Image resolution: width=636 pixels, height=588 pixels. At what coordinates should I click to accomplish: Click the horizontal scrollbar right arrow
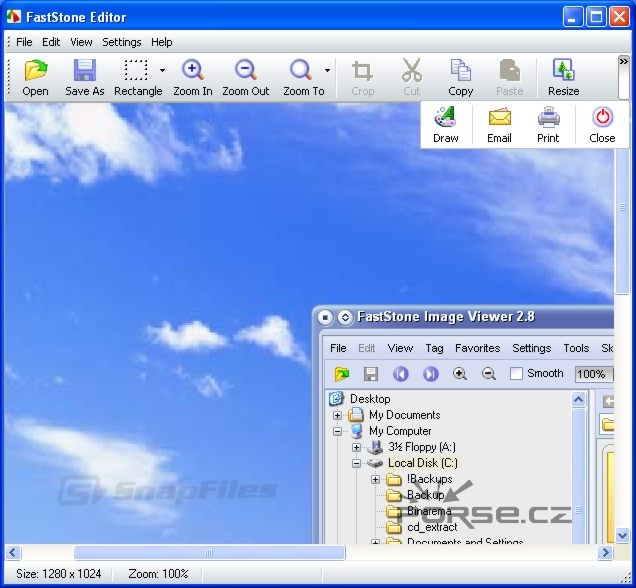(606, 552)
